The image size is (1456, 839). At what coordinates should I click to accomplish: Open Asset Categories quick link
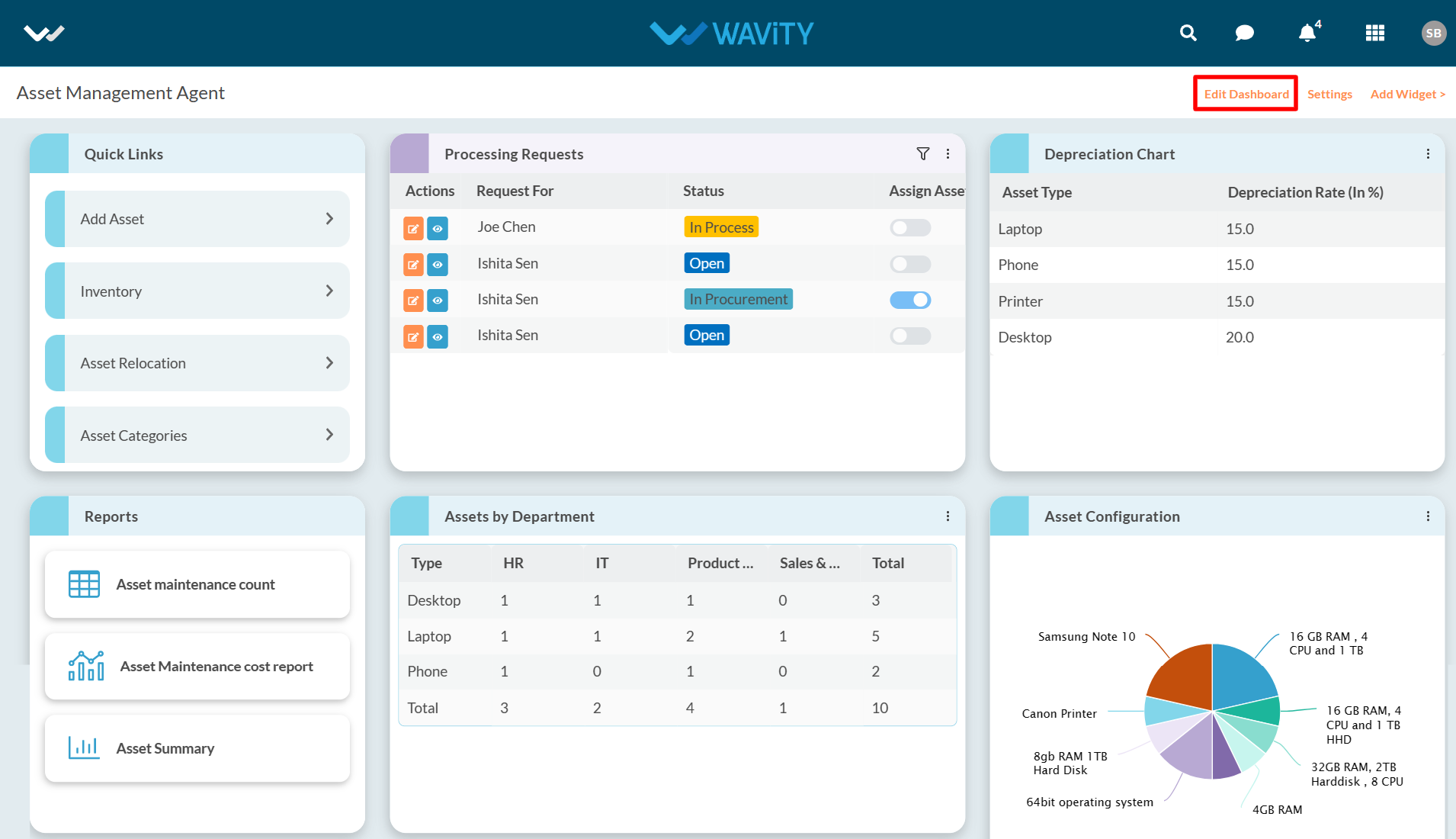pos(197,435)
